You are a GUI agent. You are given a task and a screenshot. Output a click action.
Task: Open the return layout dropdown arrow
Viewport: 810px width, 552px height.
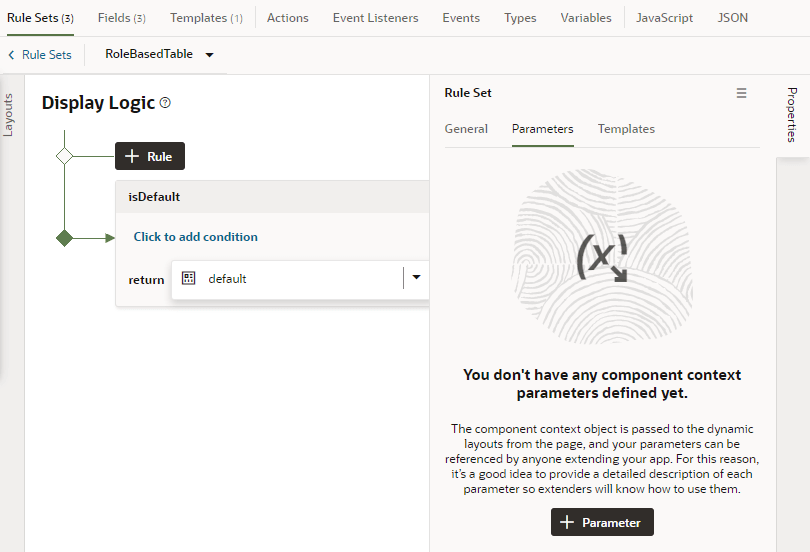pos(416,277)
